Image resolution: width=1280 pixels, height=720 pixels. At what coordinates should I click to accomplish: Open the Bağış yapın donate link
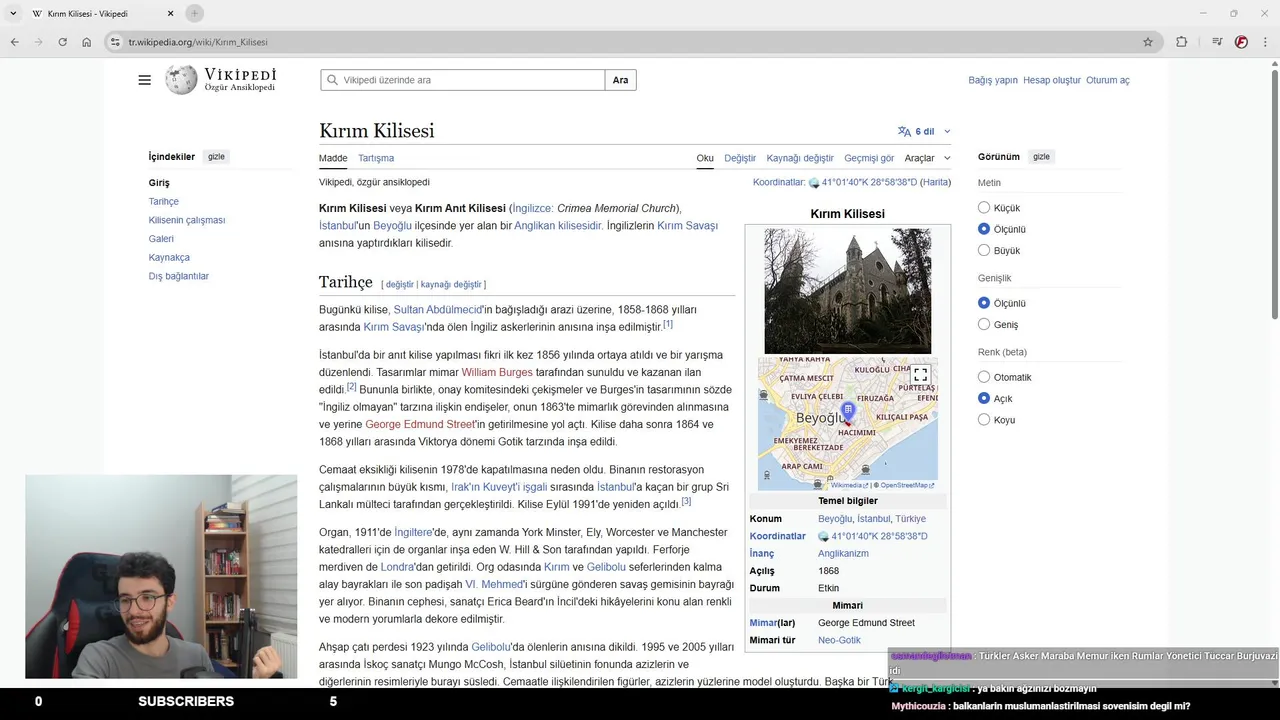click(993, 80)
